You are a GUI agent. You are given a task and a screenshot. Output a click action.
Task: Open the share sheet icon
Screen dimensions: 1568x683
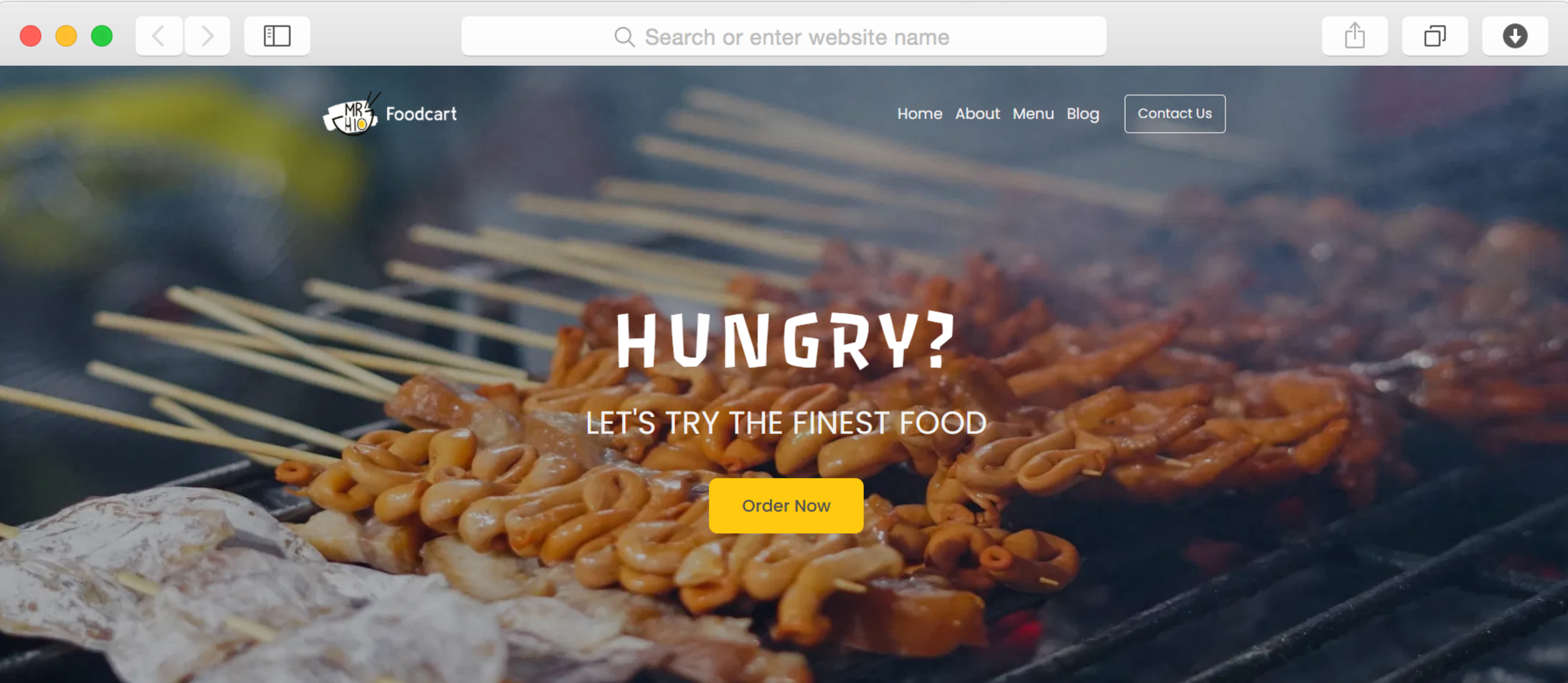coord(1354,36)
